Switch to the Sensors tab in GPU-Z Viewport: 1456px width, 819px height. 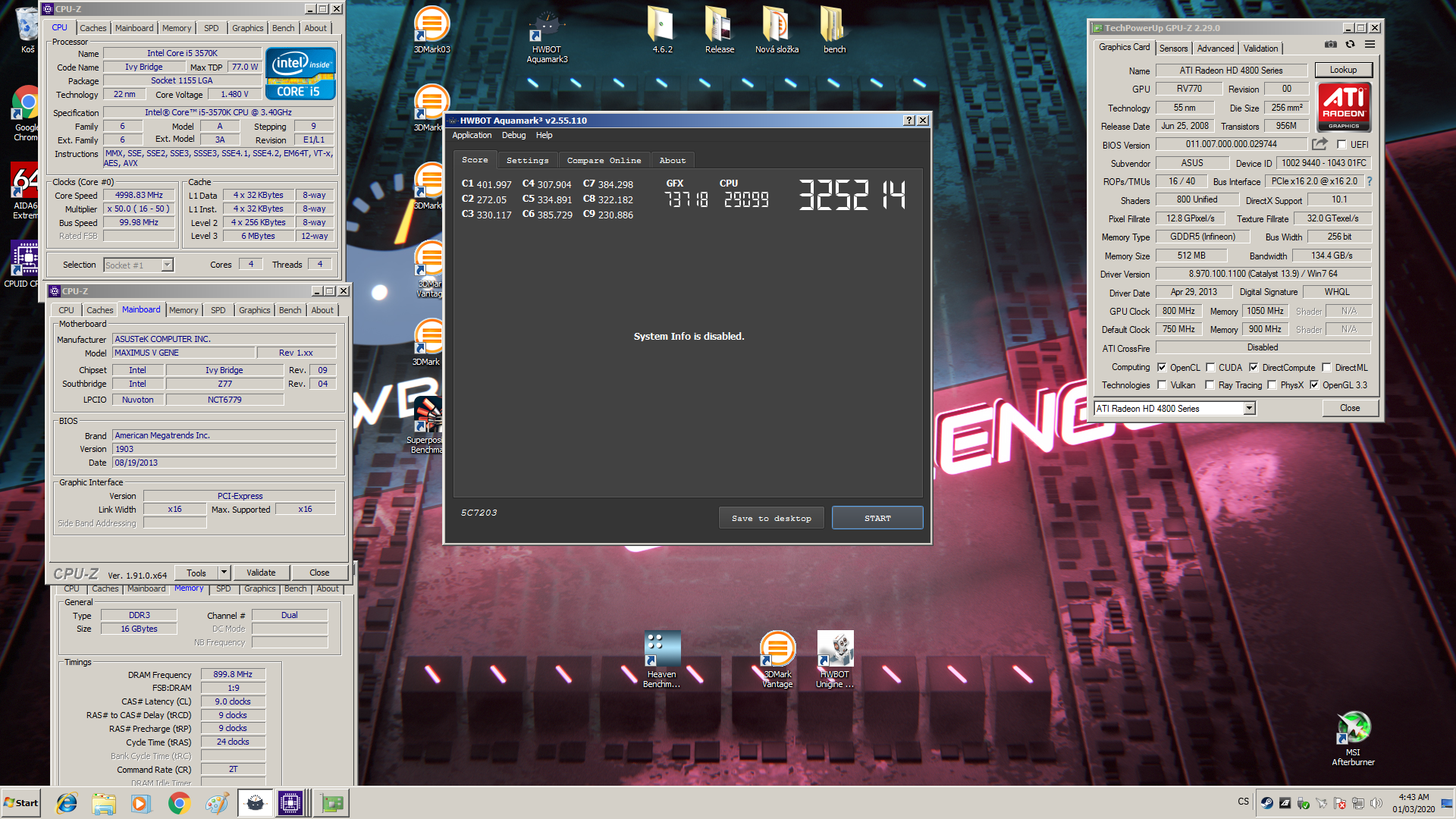pos(1173,48)
